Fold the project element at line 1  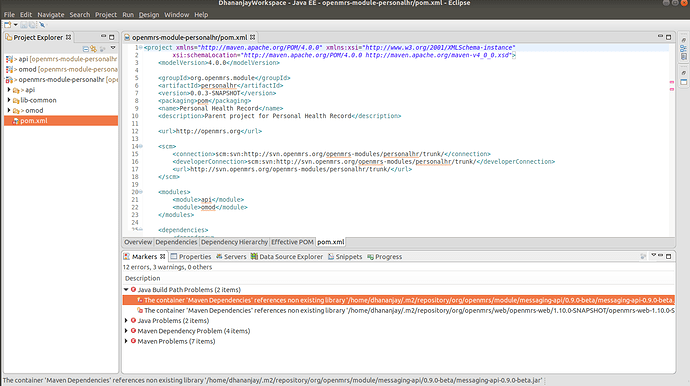click(x=141, y=47)
